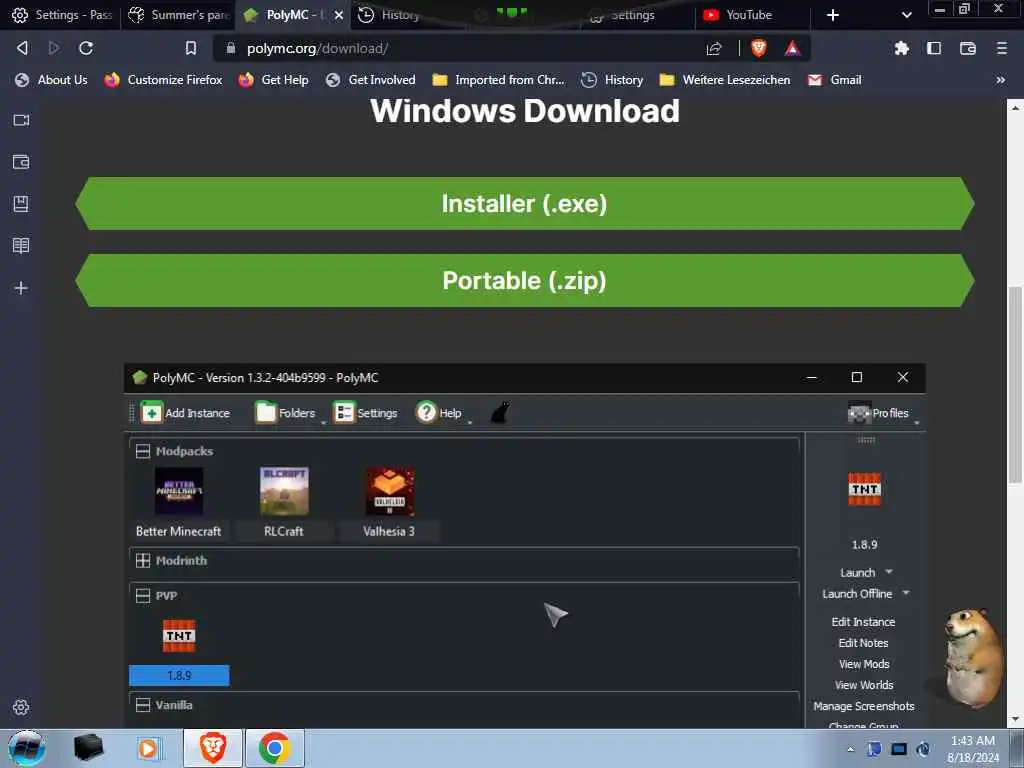Open the video call icon in sidebar
The width and height of the screenshot is (1024, 768).
point(21,120)
